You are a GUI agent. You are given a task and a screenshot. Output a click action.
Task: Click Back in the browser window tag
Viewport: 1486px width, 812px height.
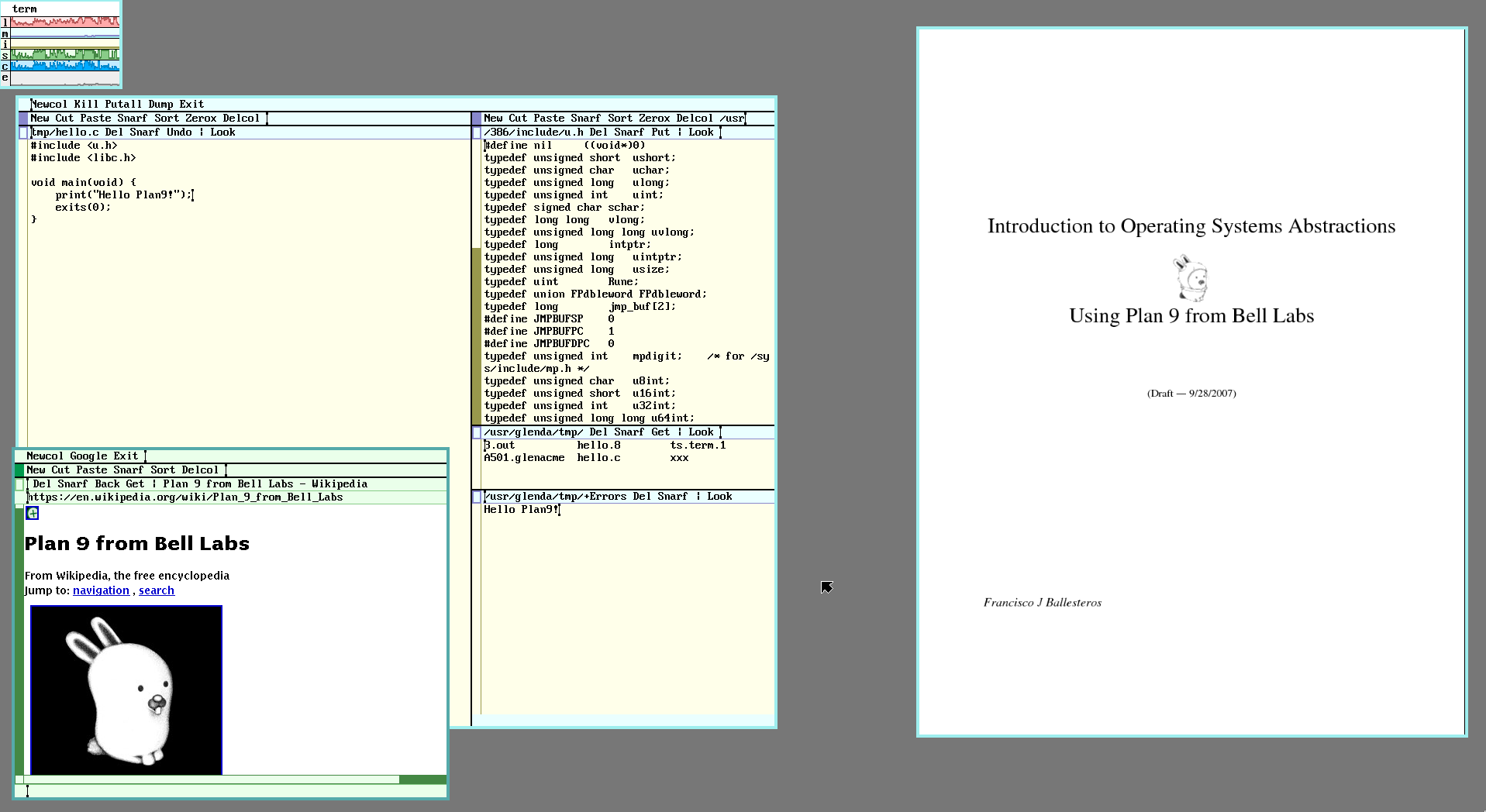tap(107, 484)
